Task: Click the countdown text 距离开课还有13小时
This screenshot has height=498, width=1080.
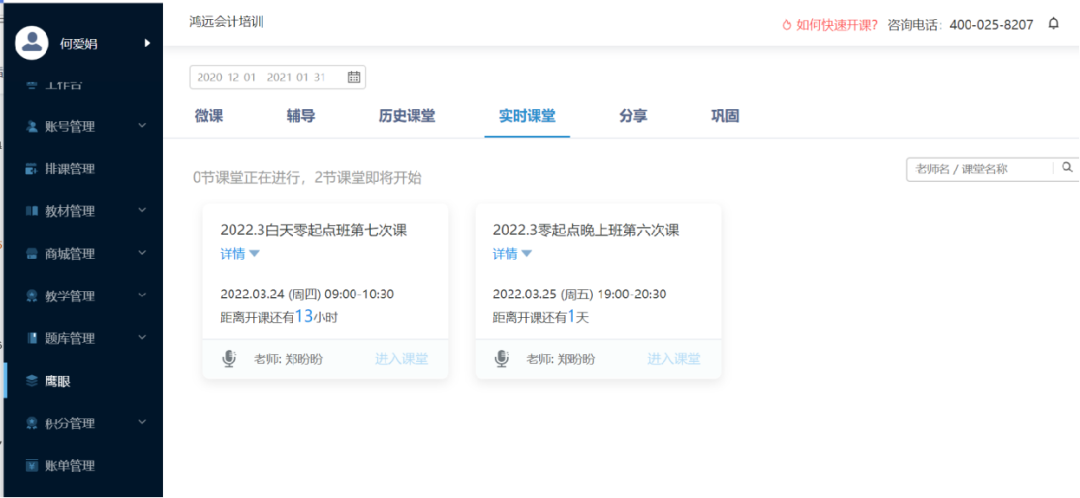Action: [279, 317]
